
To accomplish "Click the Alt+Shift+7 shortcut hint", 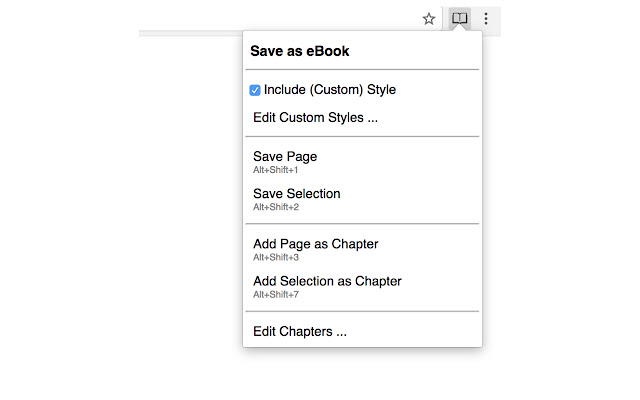I will point(276,294).
